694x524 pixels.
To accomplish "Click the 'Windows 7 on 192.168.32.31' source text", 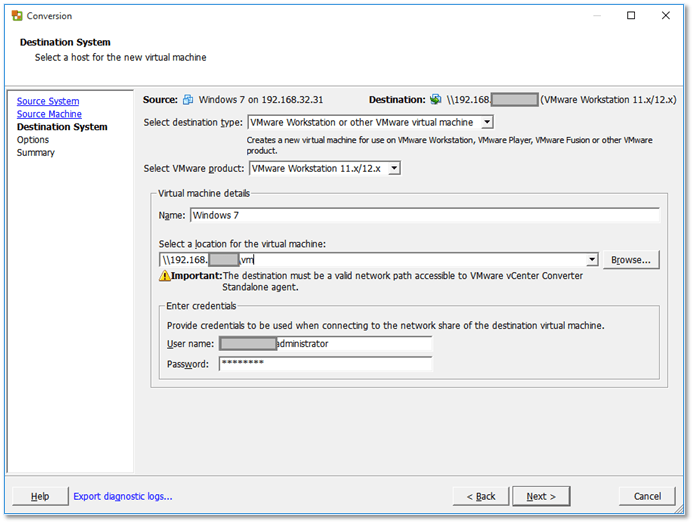I will pyautogui.click(x=261, y=100).
